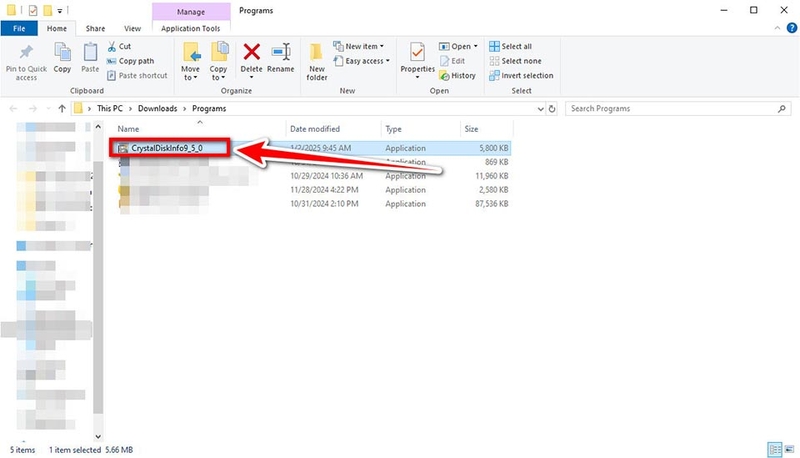Image resolution: width=800 pixels, height=458 pixels.
Task: Click the Copy icon in Clipboard group
Action: click(x=62, y=52)
